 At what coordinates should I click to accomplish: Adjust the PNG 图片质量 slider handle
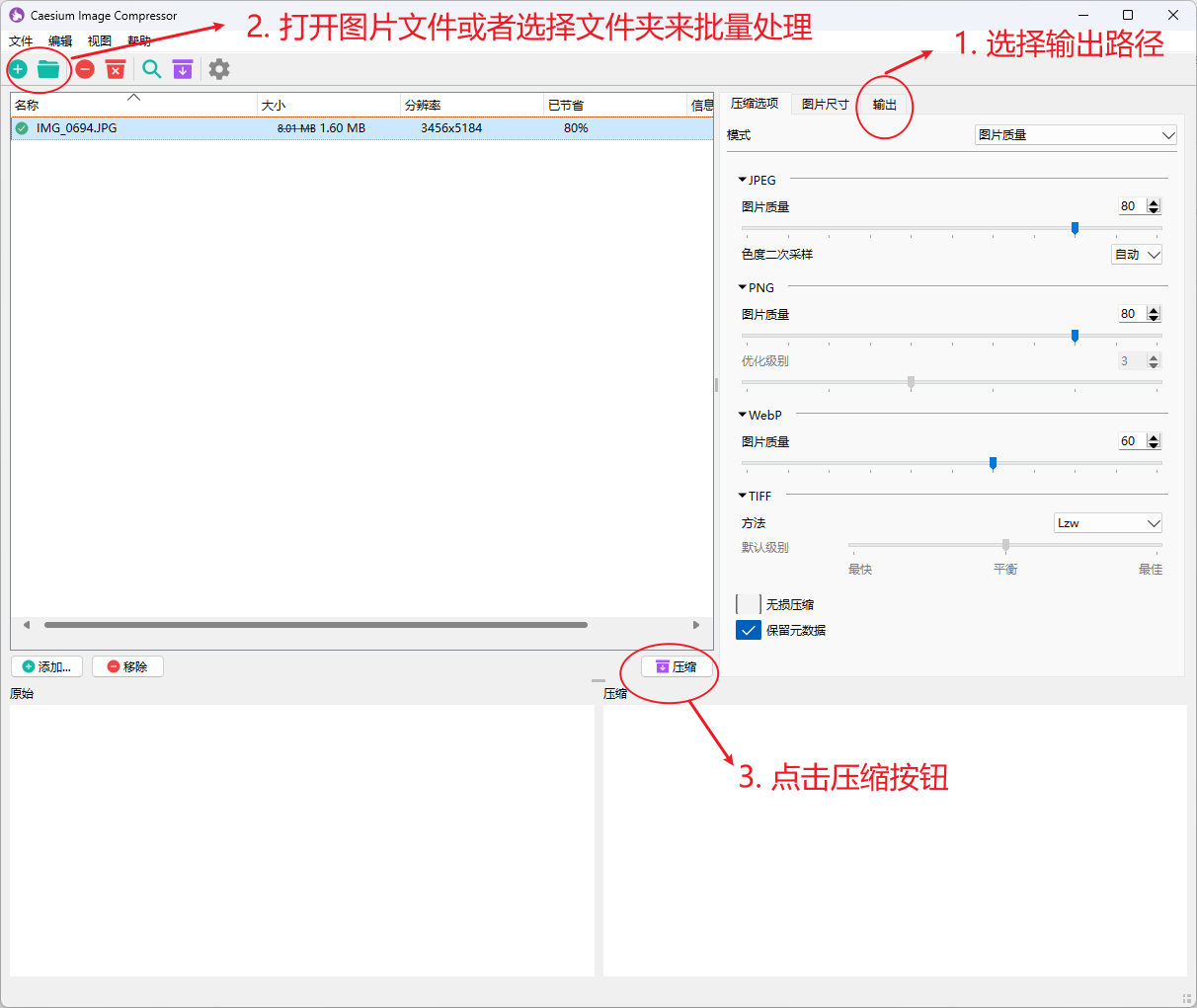click(1075, 337)
